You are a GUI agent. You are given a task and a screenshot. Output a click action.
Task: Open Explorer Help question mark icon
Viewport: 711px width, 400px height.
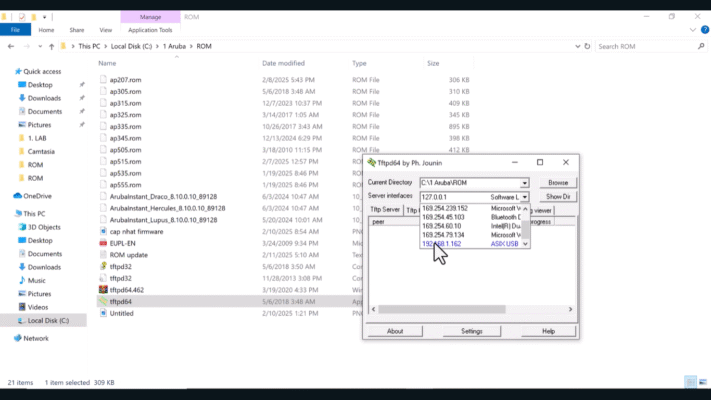705,29
